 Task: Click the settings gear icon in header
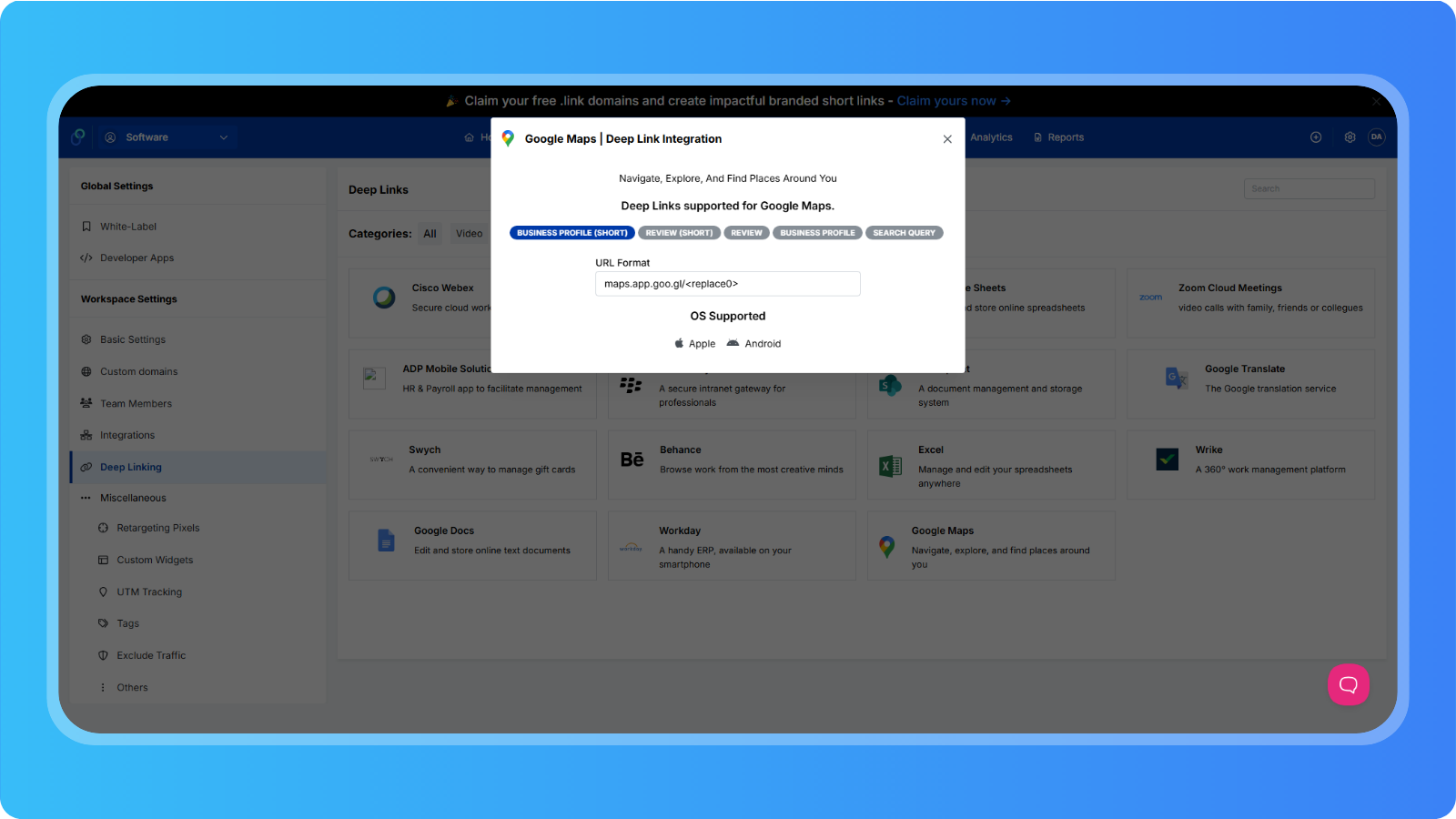tap(1350, 137)
